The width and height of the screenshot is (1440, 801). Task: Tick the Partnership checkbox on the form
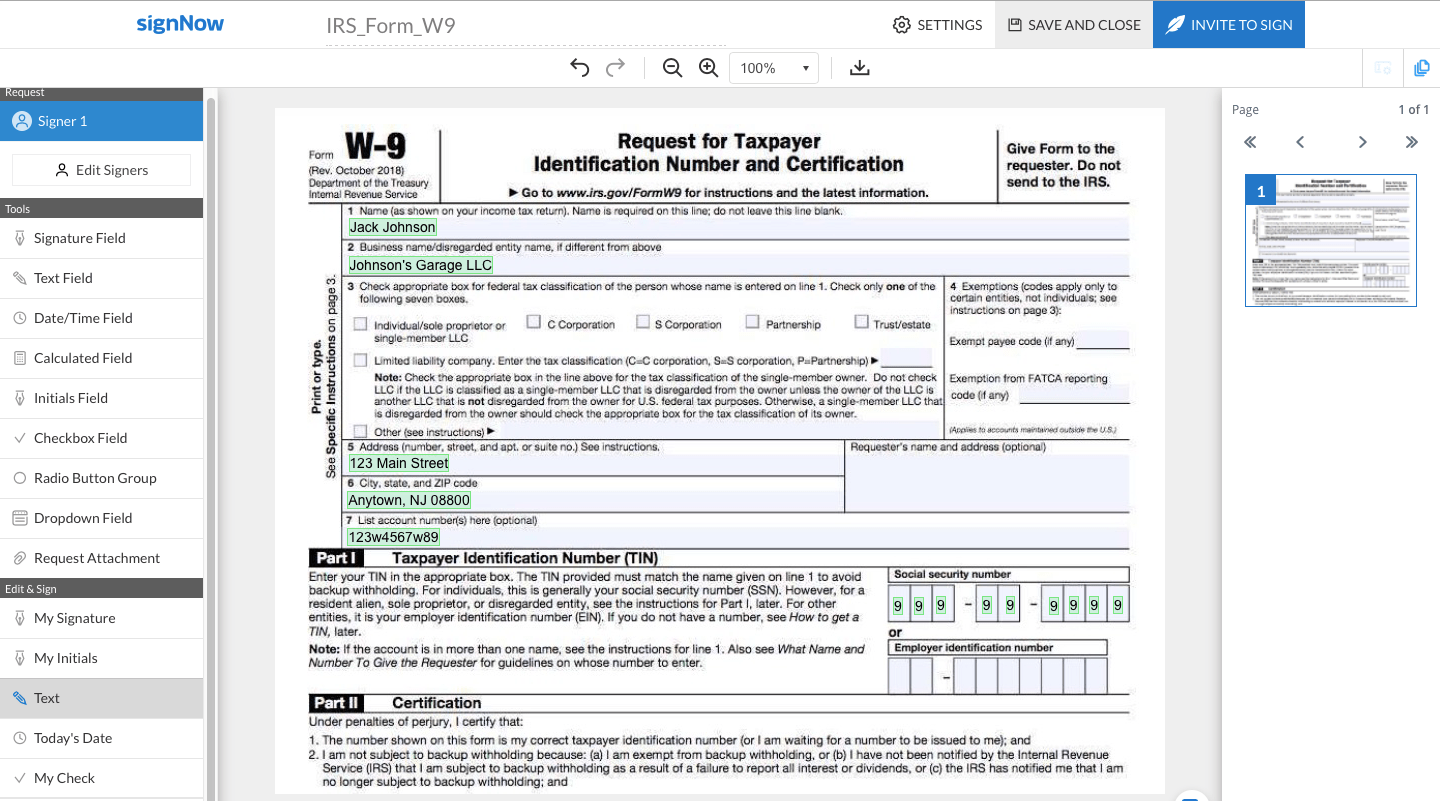[x=752, y=322]
